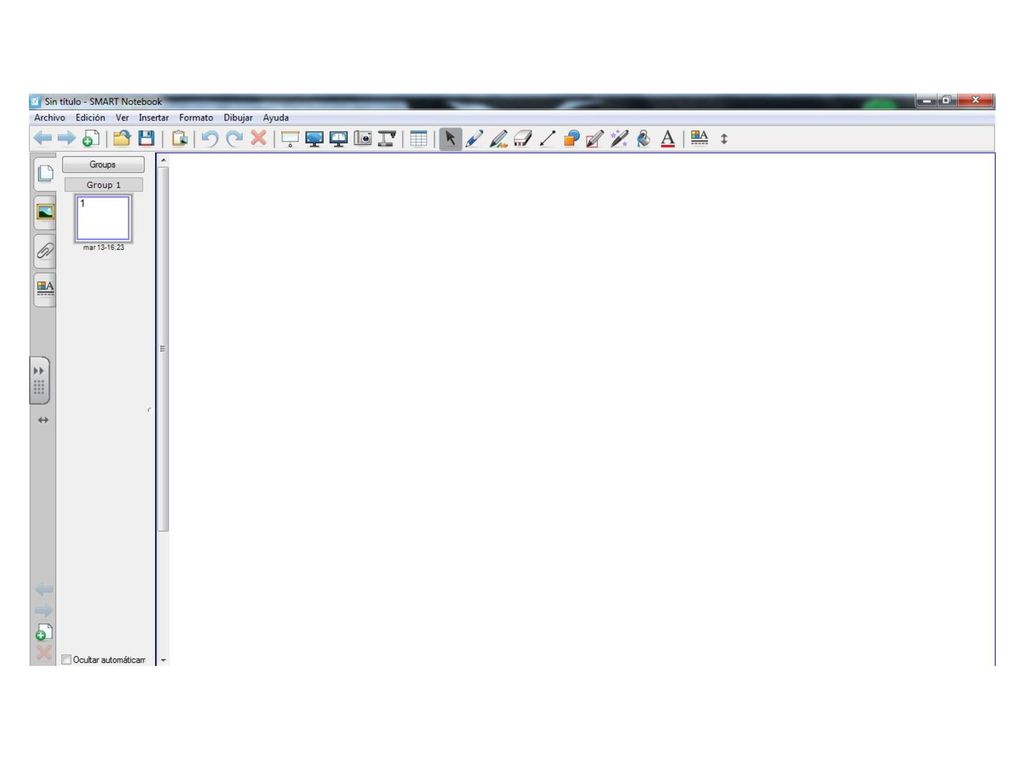Open the Attachments paperclip side tab
This screenshot has width=1024, height=768.
click(44, 251)
